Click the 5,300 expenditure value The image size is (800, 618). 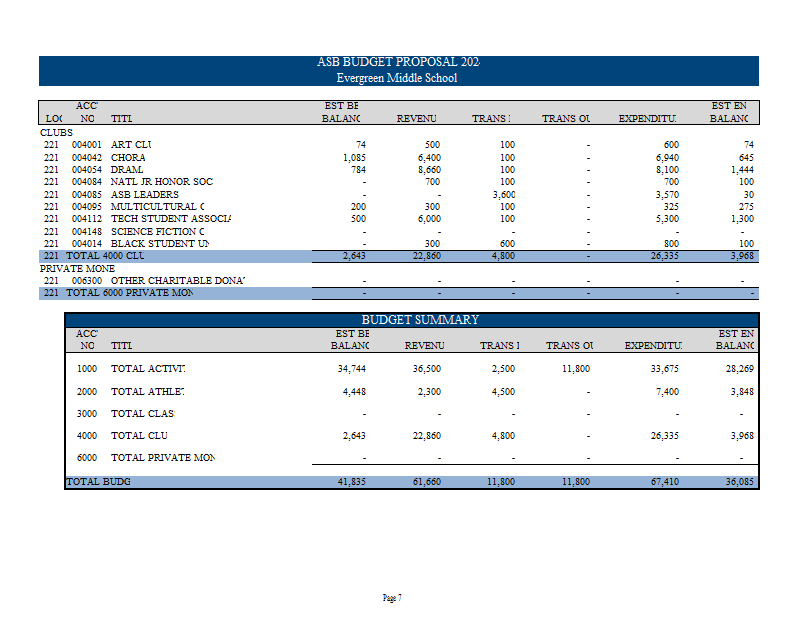[x=667, y=218]
